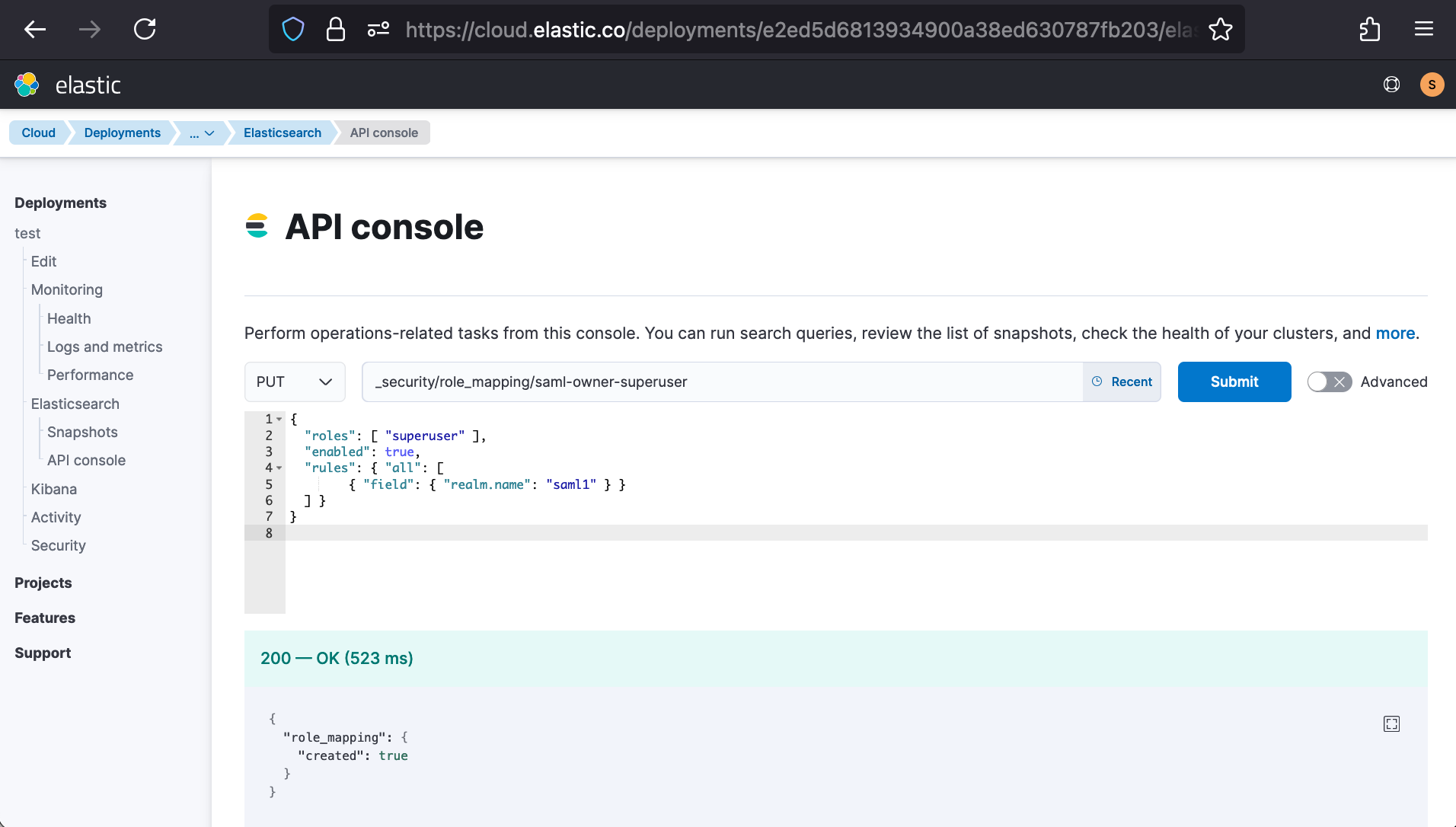
Task: Open Activity in the sidebar
Action: point(56,517)
